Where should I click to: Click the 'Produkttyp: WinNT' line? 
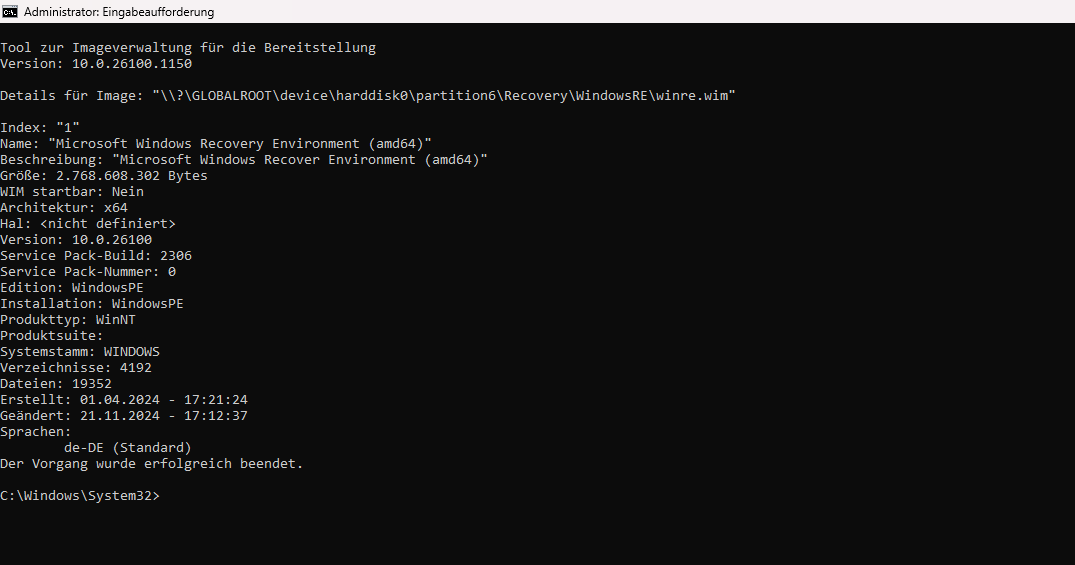coord(68,319)
